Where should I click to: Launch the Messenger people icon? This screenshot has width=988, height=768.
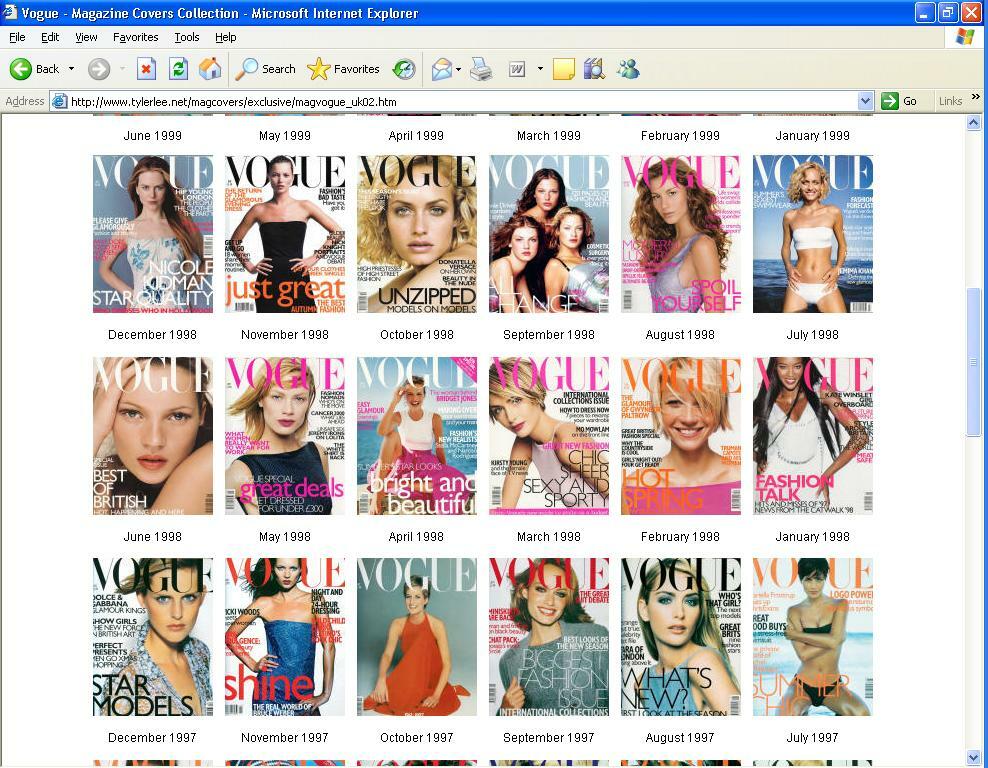(x=628, y=69)
